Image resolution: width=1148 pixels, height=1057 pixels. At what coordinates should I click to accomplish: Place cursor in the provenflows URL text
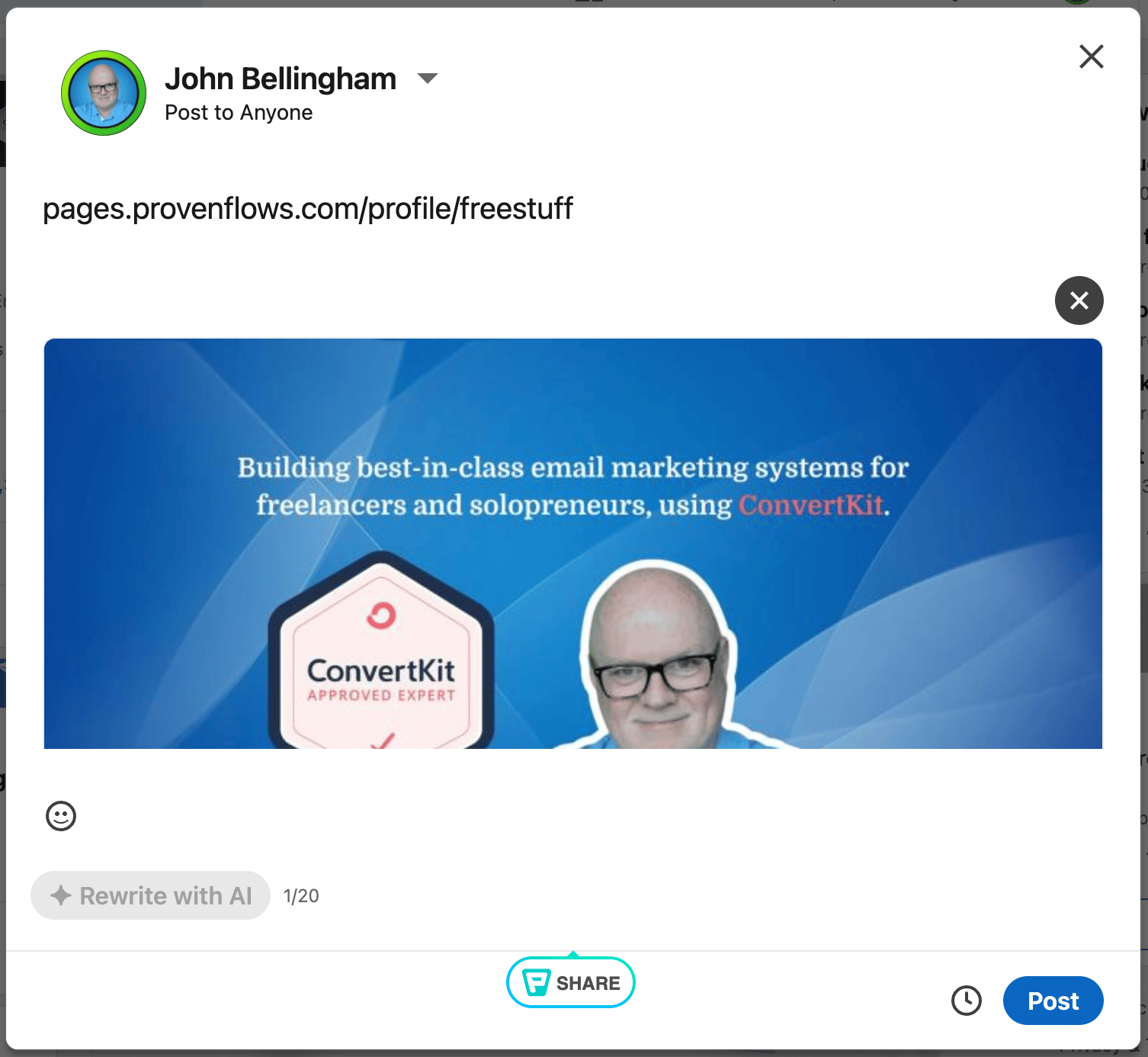point(307,208)
